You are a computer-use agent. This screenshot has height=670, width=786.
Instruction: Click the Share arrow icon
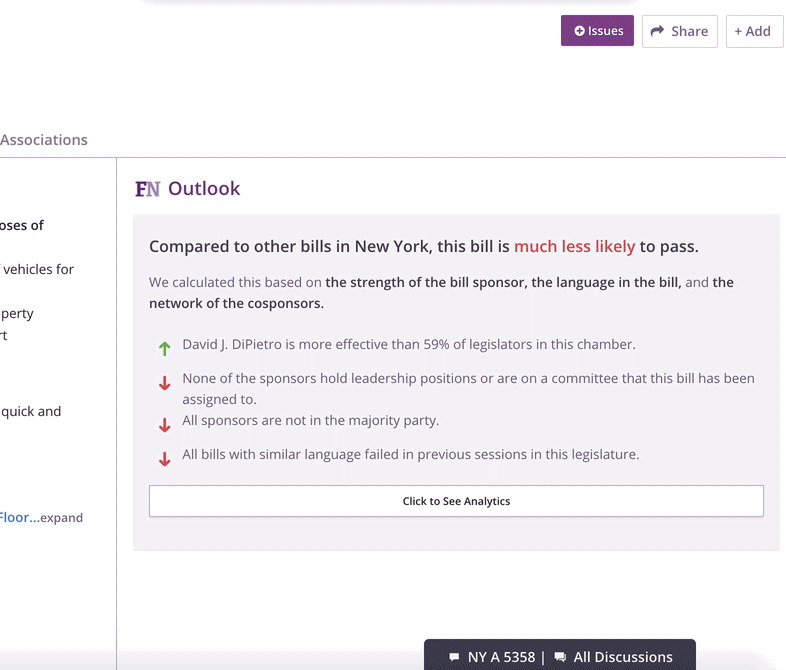pyautogui.click(x=657, y=31)
